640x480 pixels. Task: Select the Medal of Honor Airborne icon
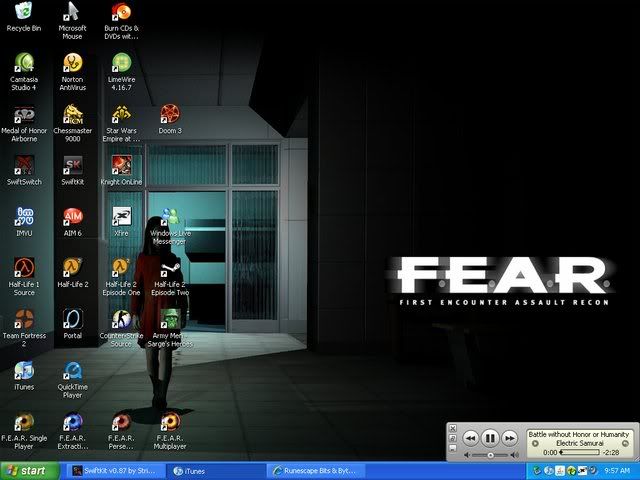coord(24,123)
